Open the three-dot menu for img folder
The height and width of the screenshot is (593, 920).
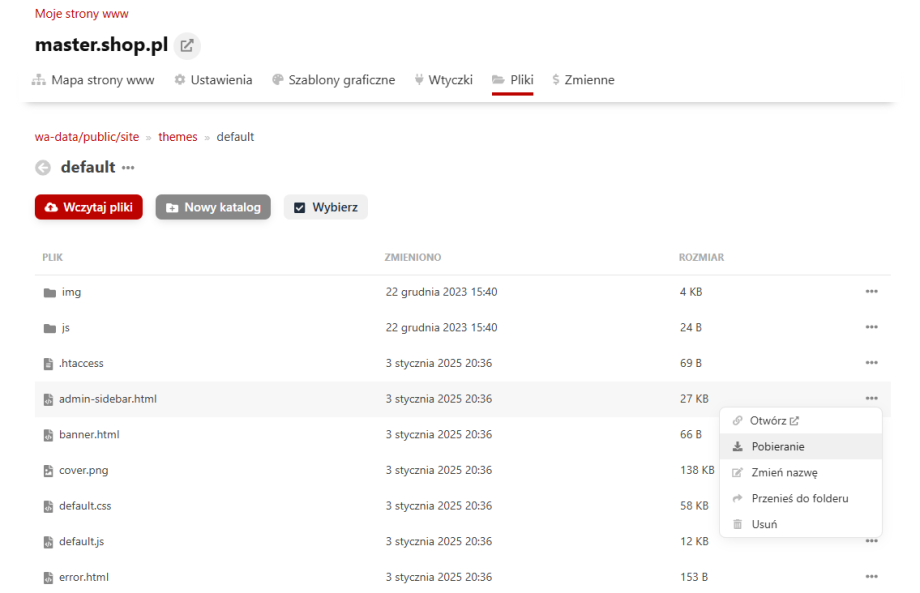(x=871, y=292)
